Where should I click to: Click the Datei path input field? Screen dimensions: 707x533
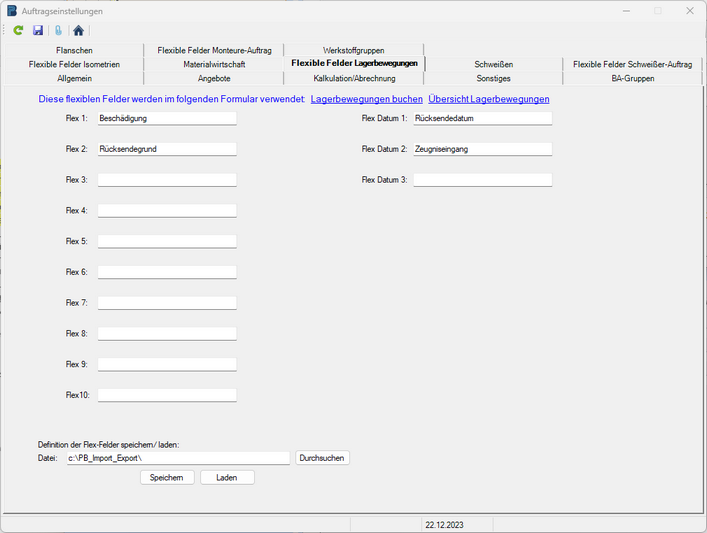pos(178,458)
